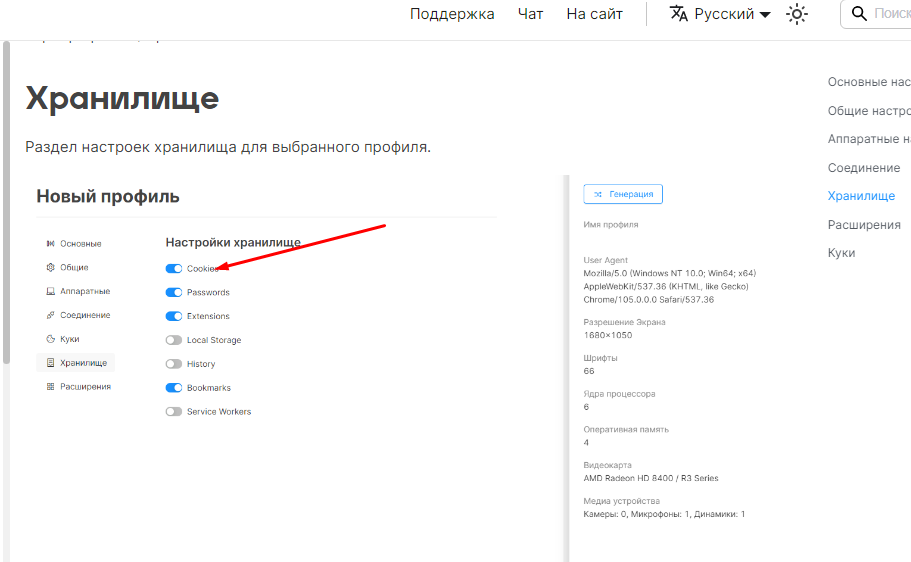
Task: Disable the Extensions storage toggle
Action: (174, 316)
